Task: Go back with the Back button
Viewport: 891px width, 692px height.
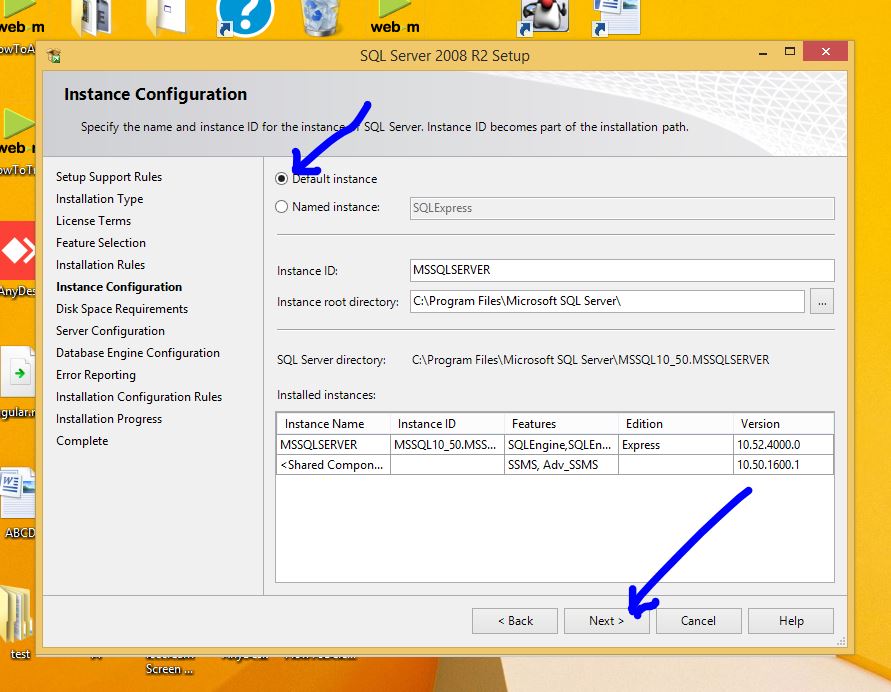Action: click(514, 621)
